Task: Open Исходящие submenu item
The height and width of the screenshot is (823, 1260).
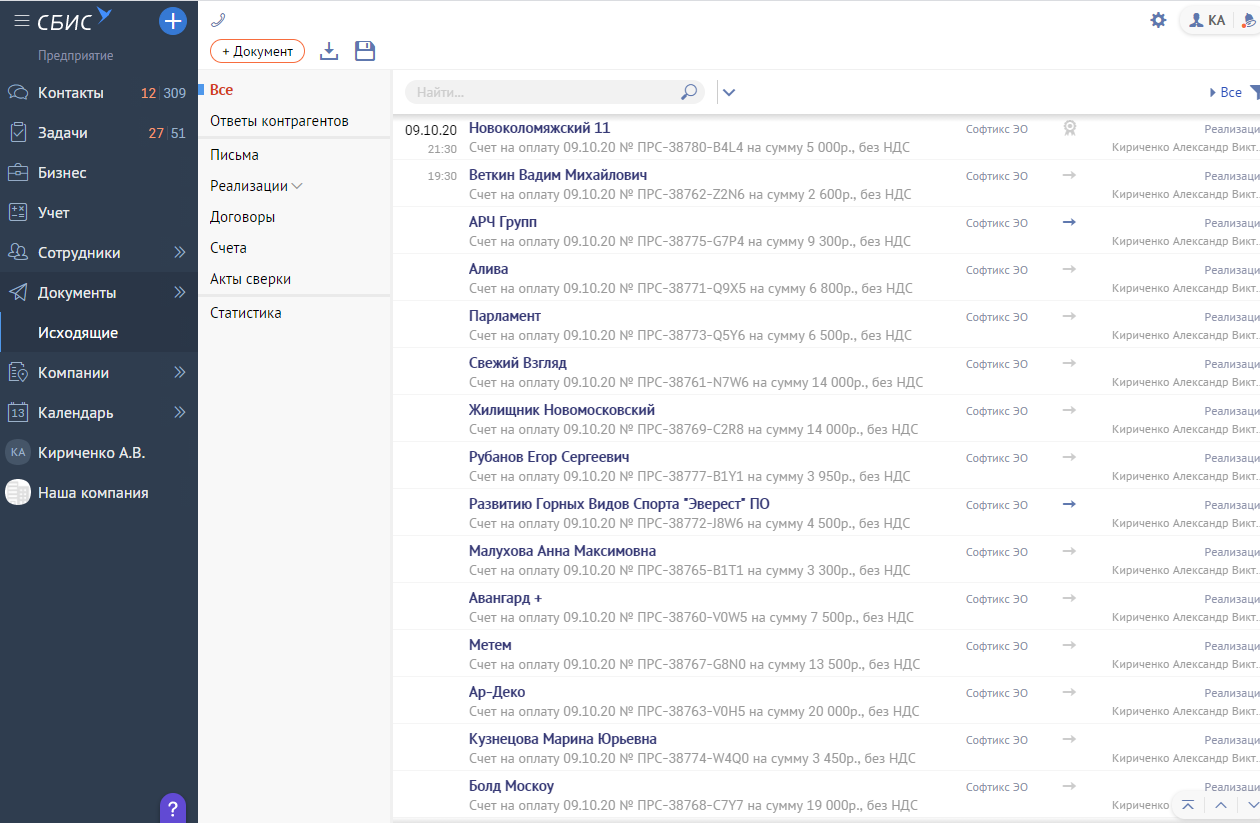Action: coord(78,333)
